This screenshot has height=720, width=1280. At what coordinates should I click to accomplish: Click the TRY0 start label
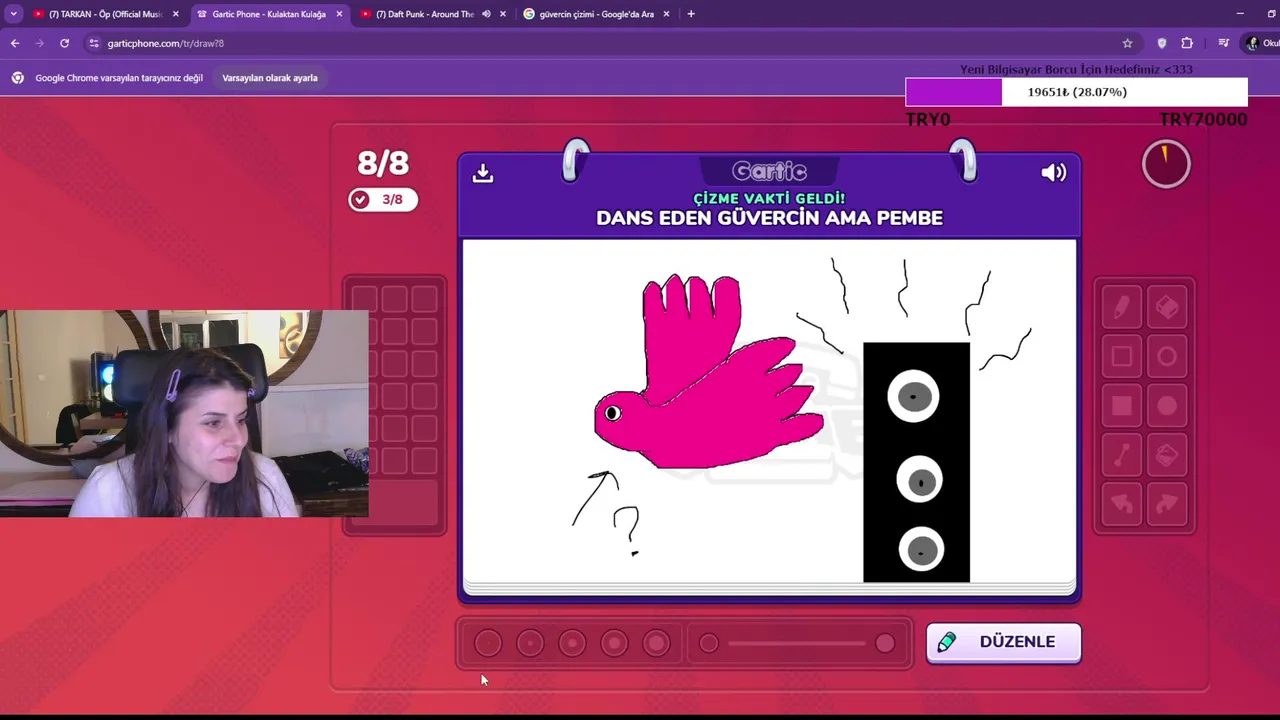click(x=928, y=120)
